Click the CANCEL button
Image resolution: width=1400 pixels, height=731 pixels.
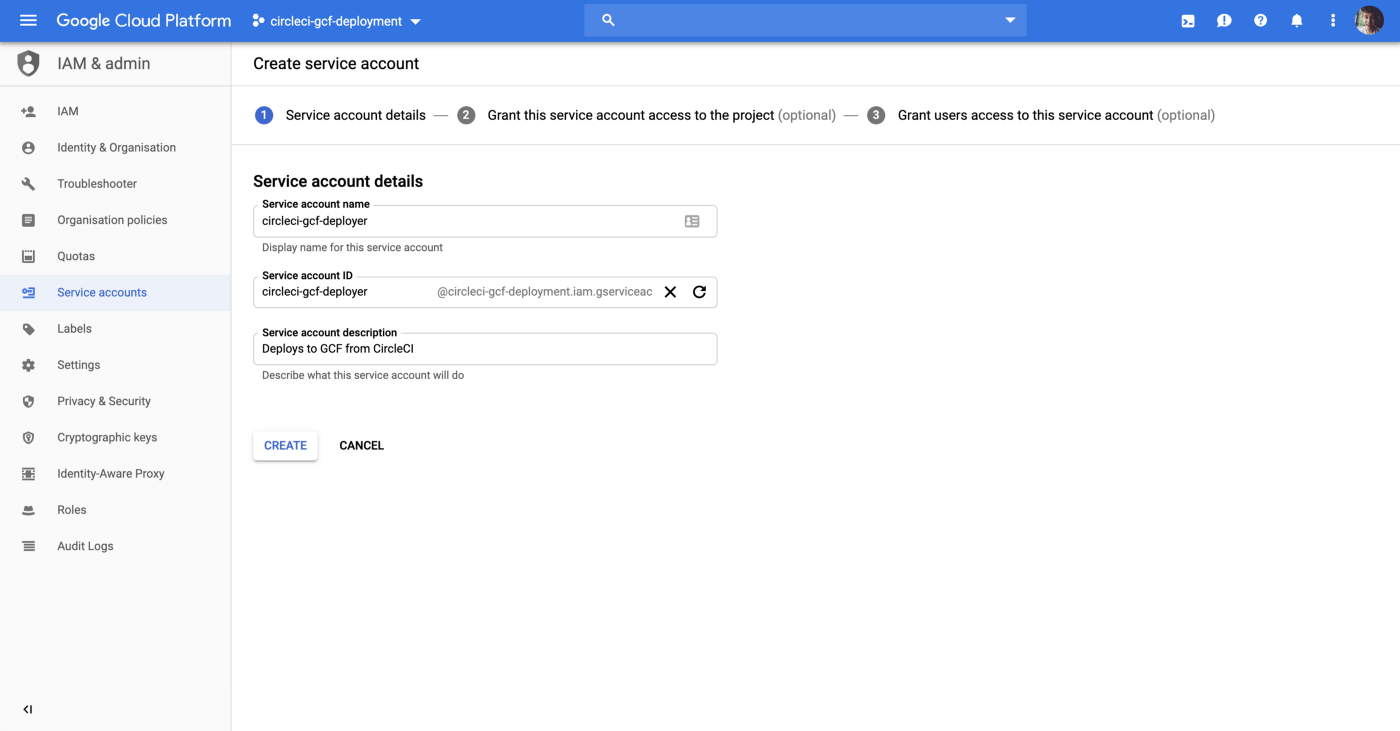click(x=361, y=446)
